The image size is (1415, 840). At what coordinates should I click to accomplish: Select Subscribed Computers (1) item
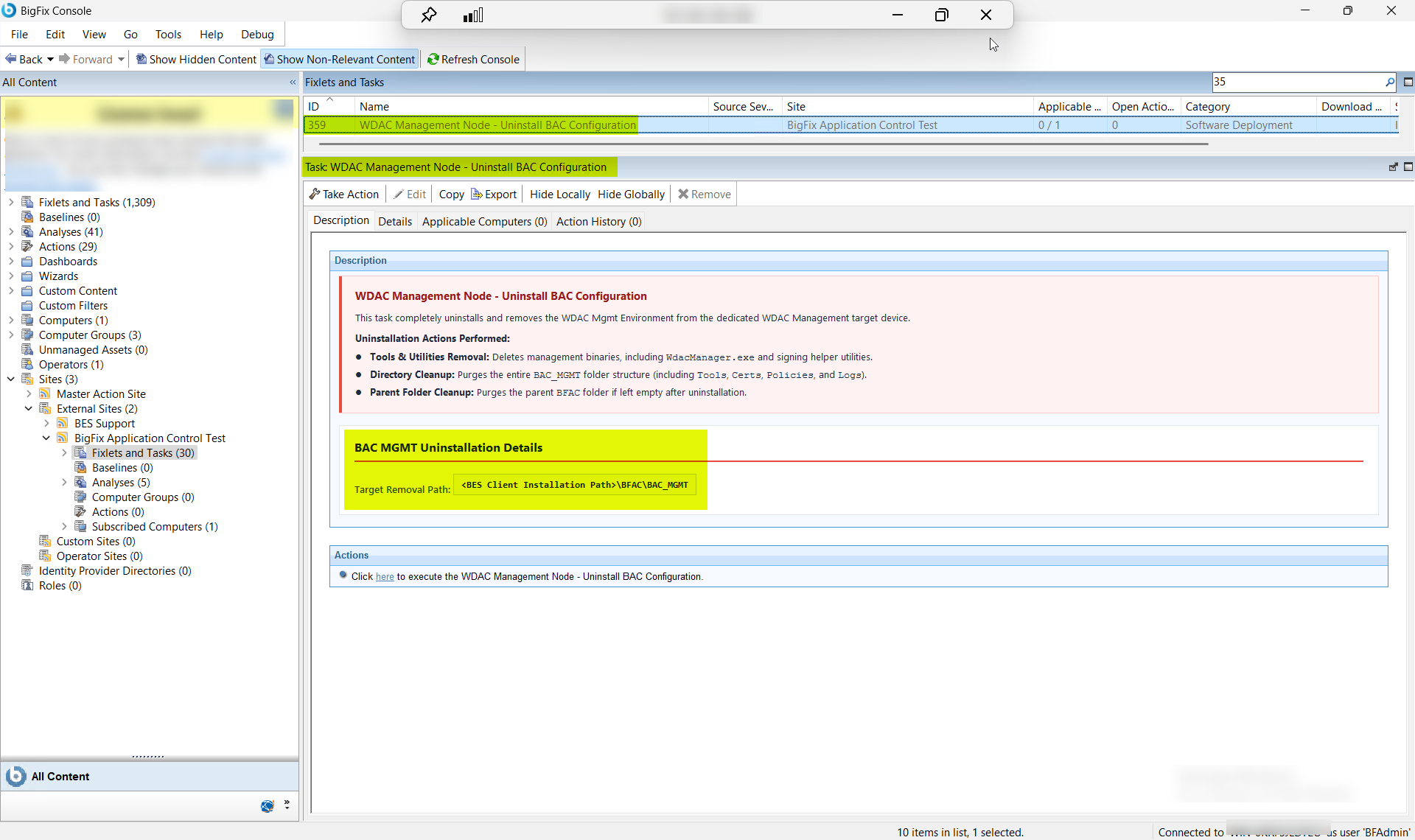click(155, 526)
